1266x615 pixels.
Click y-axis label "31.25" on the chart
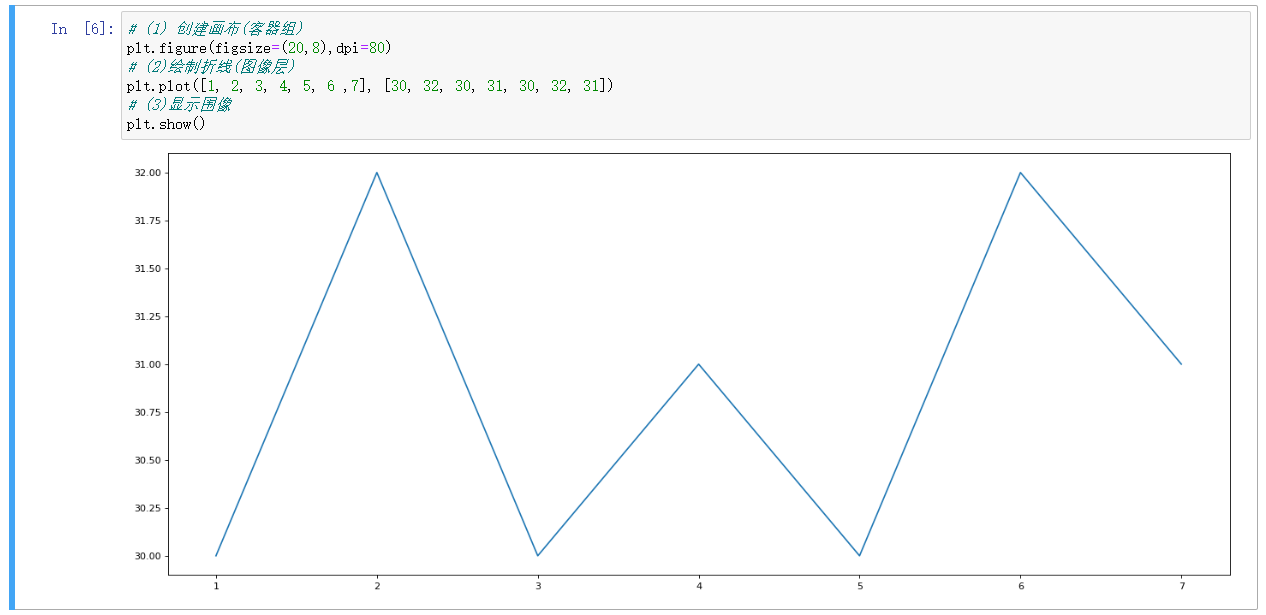(148, 317)
